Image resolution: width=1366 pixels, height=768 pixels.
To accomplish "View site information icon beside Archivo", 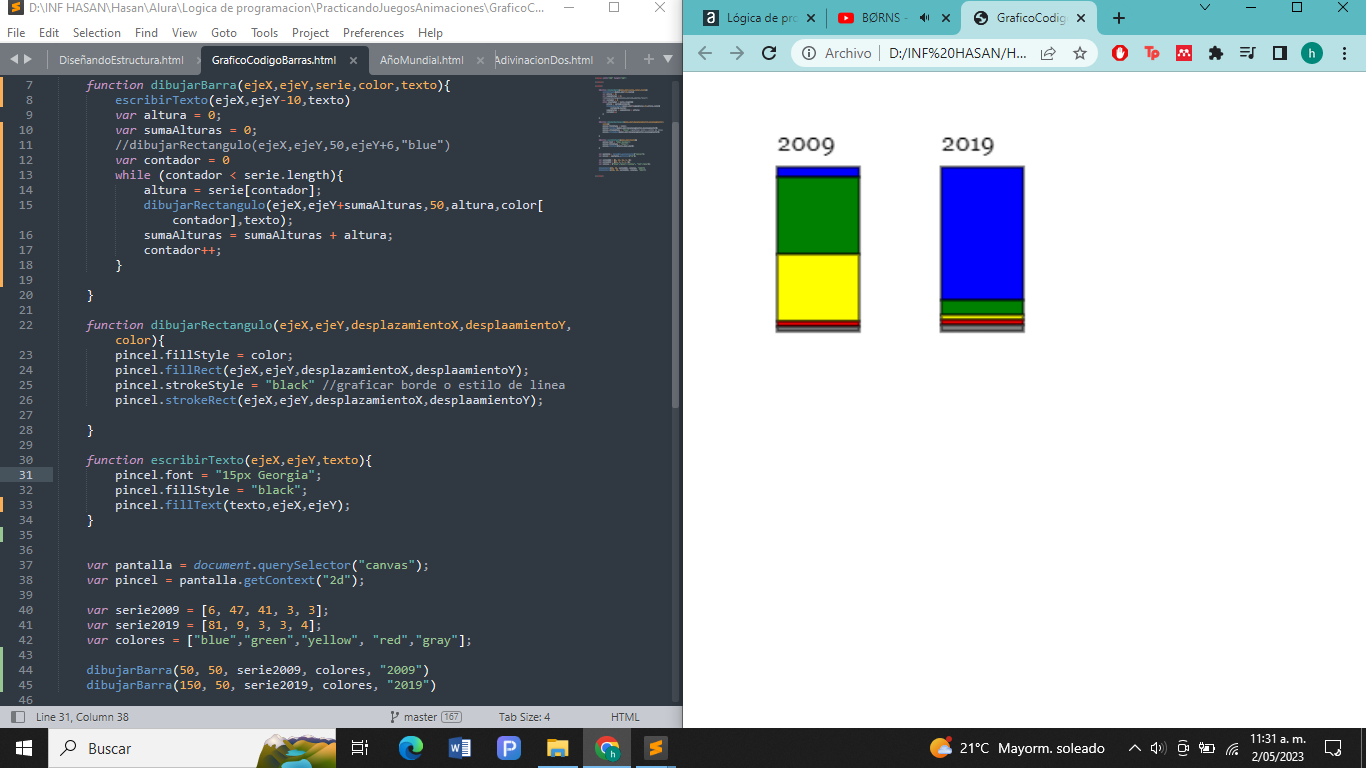I will [808, 53].
